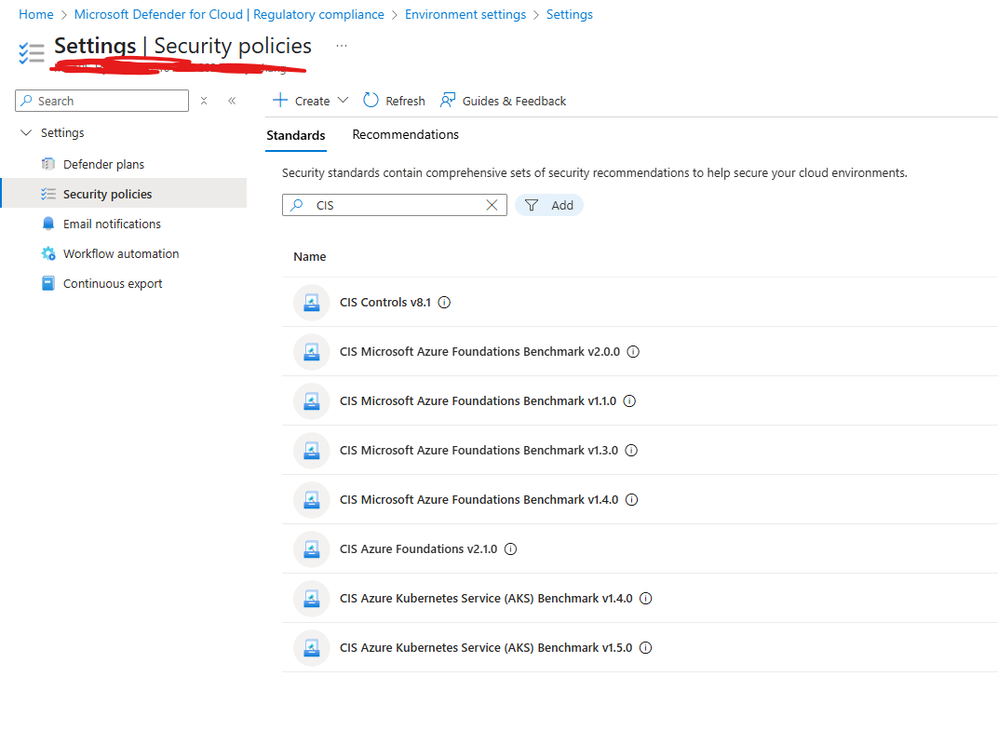This screenshot has width=998, height=732.
Task: Open info icon for Foundations Benchmark v1.4.0
Action: (631, 500)
